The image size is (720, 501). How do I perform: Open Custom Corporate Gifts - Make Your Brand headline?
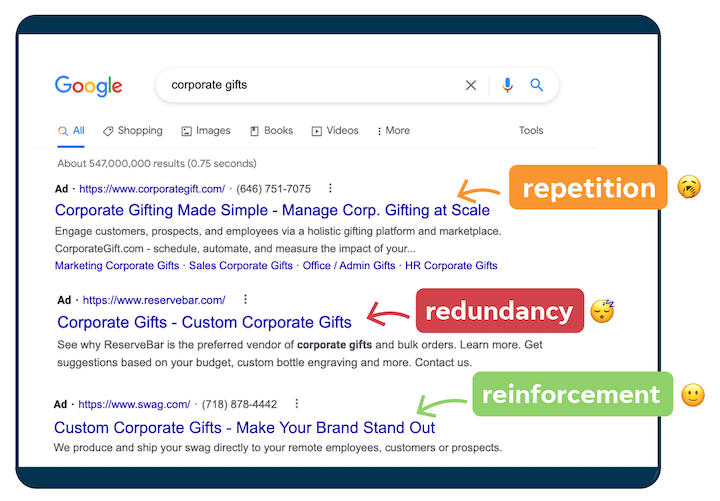(244, 428)
